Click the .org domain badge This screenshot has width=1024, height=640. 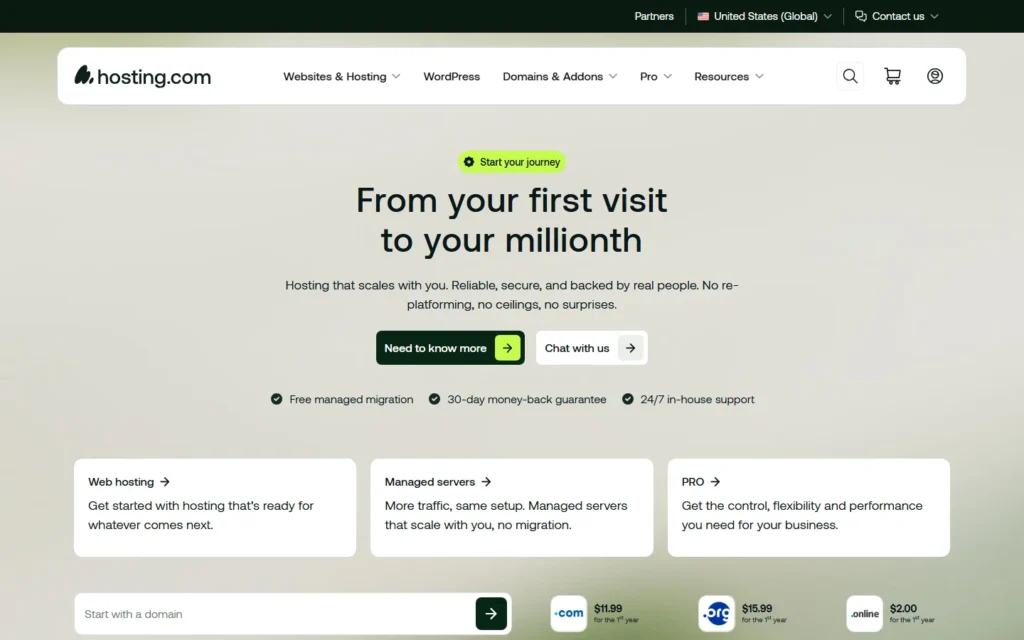[716, 613]
